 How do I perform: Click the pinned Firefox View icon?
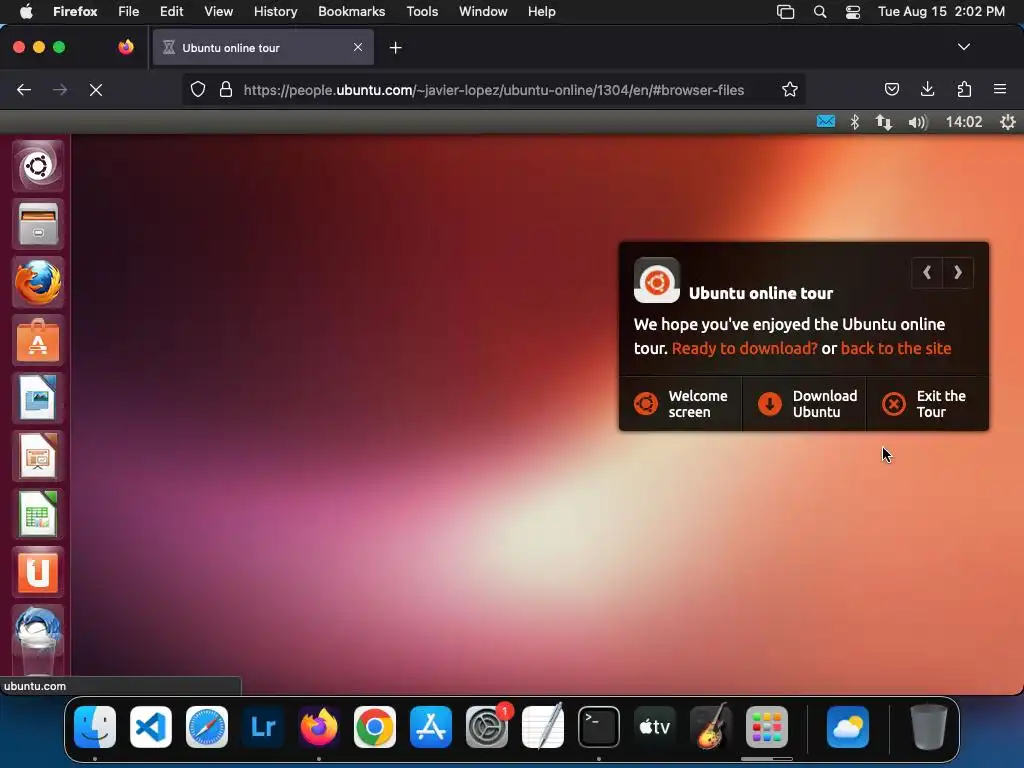(126, 47)
